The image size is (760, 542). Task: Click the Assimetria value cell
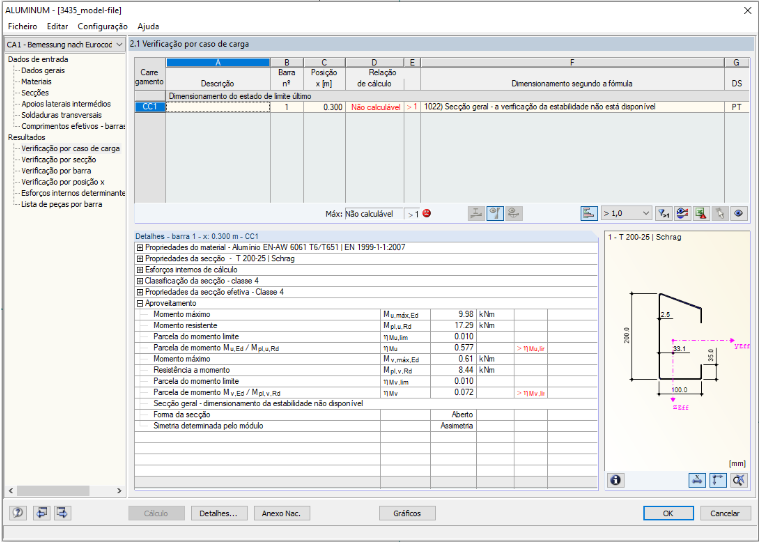453,426
